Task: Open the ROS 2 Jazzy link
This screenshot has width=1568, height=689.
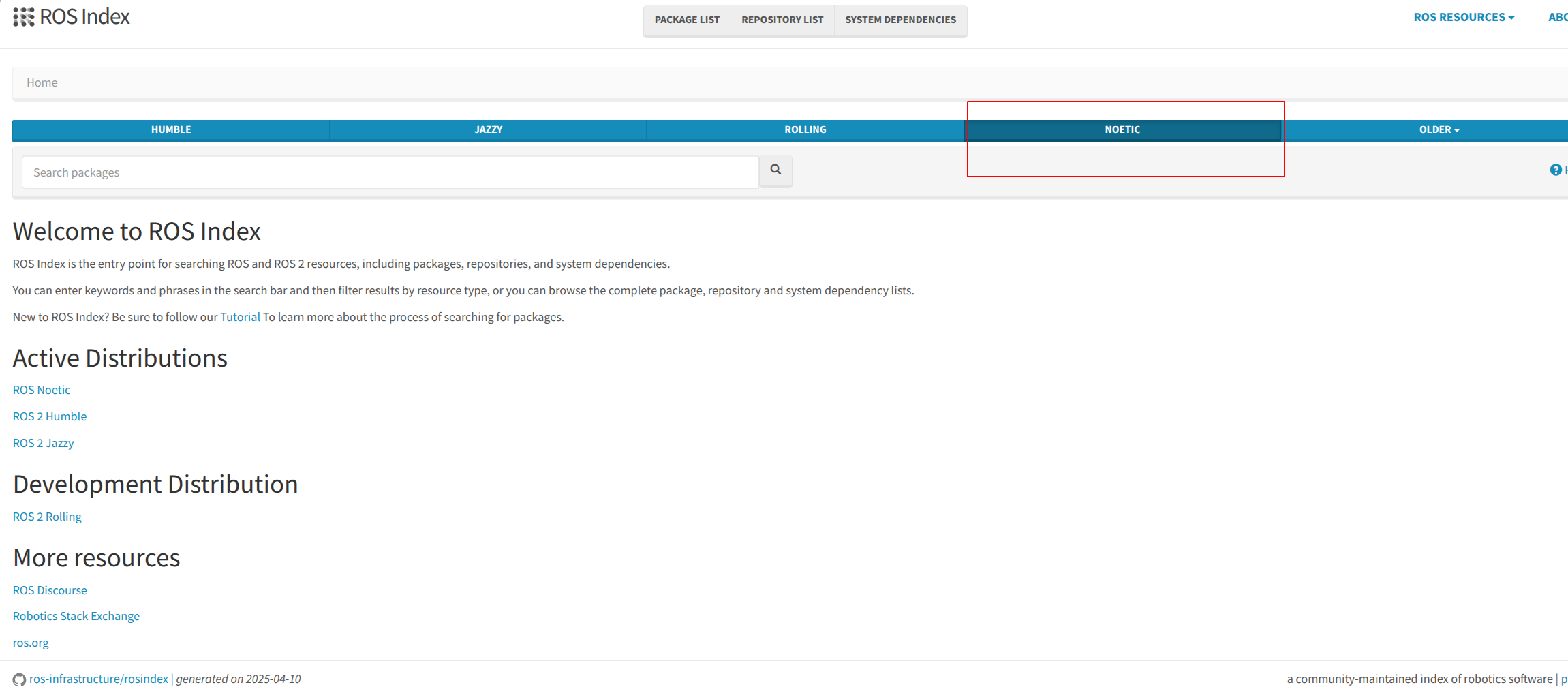Action: (x=44, y=443)
